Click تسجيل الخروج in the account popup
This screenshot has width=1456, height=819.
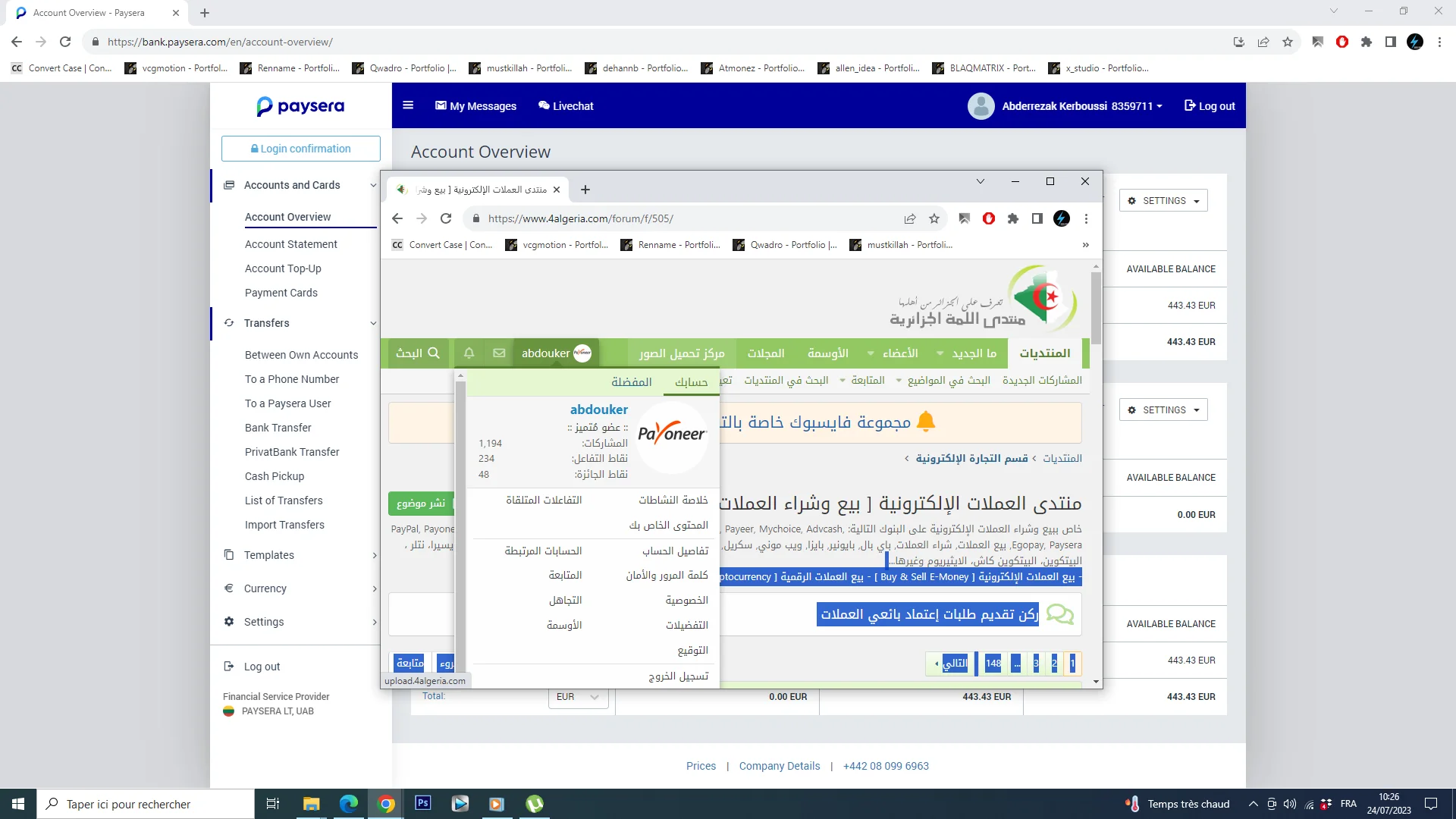[678, 676]
